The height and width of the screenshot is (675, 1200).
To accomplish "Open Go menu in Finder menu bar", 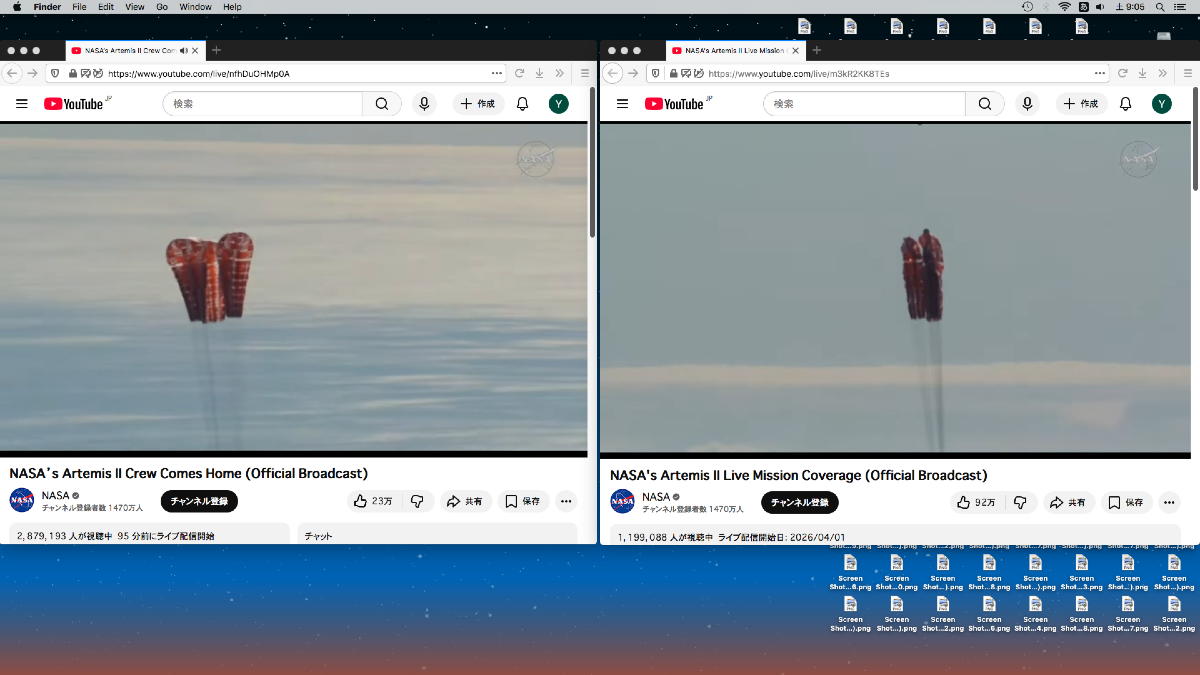I will (x=161, y=7).
